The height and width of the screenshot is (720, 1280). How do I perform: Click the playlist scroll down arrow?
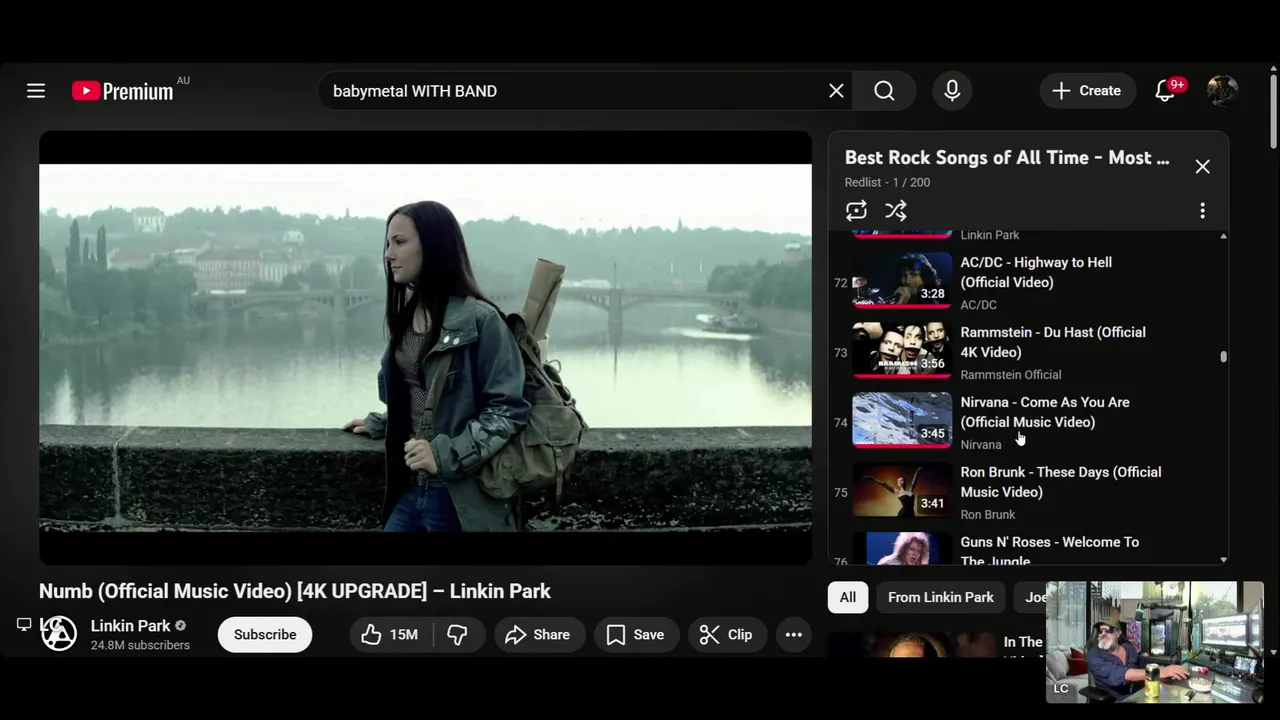point(1223,560)
